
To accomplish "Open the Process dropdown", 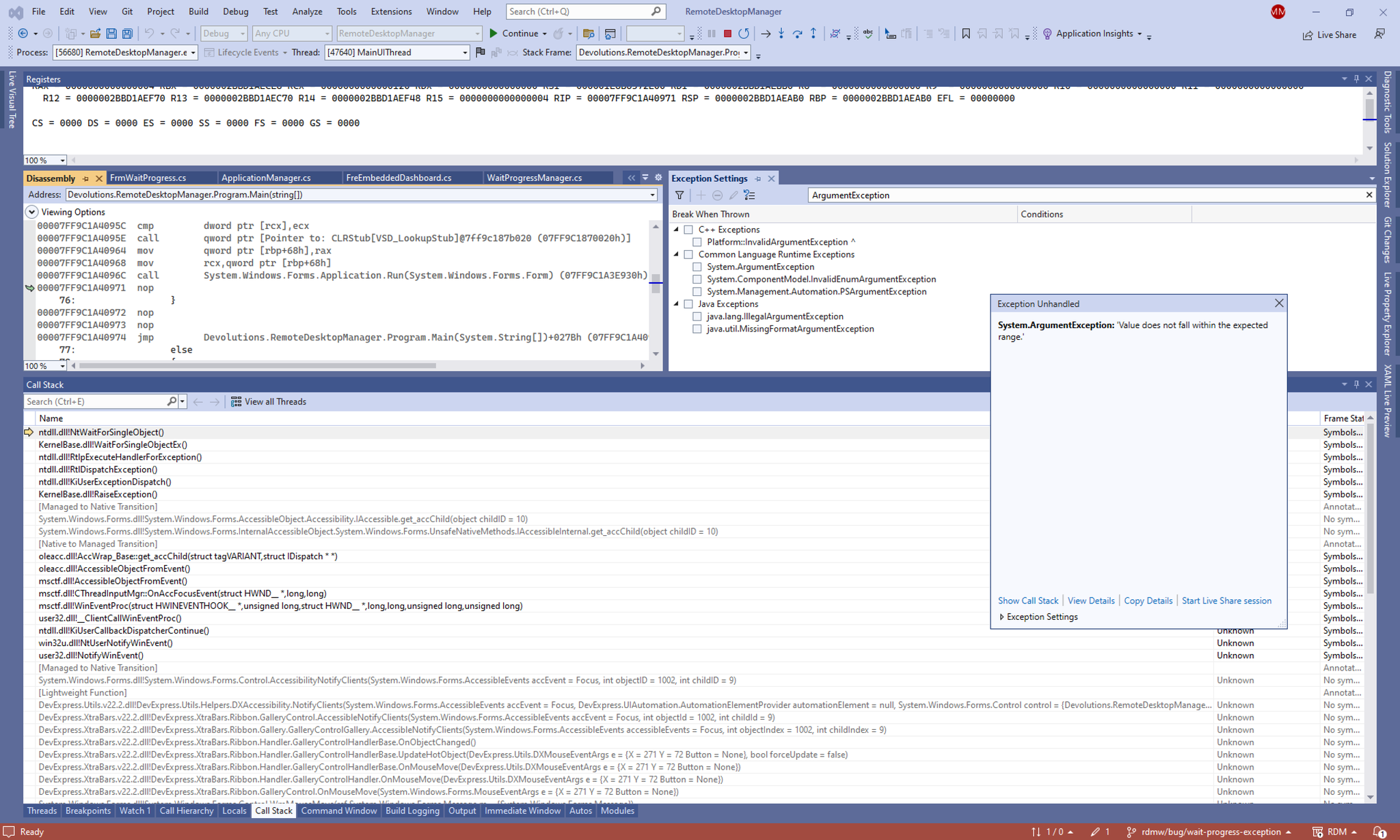I will pos(193,53).
